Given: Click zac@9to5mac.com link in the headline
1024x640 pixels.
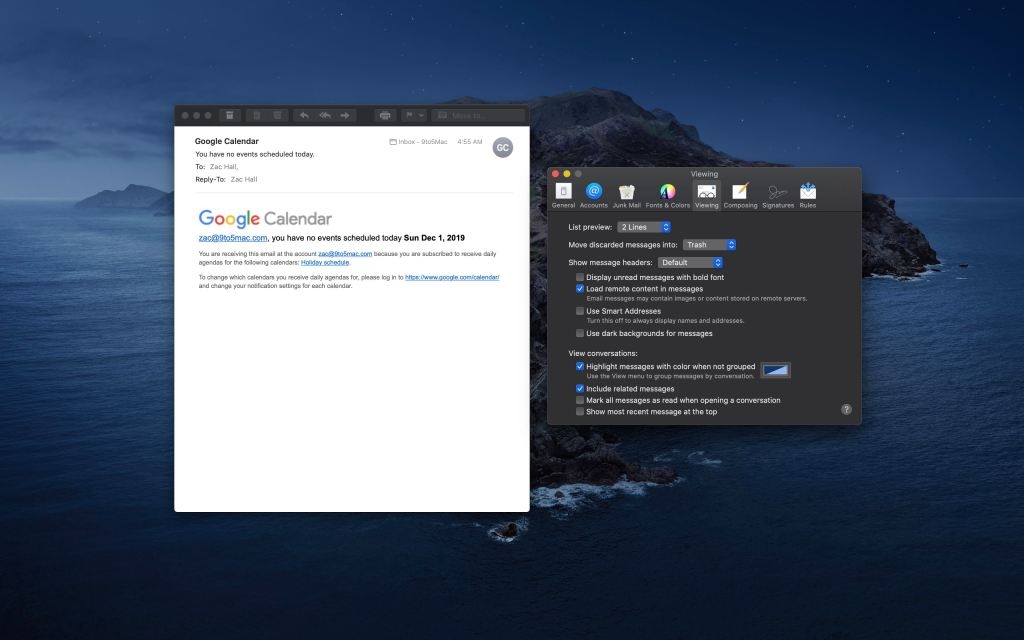Looking at the screenshot, I should click(x=232, y=238).
